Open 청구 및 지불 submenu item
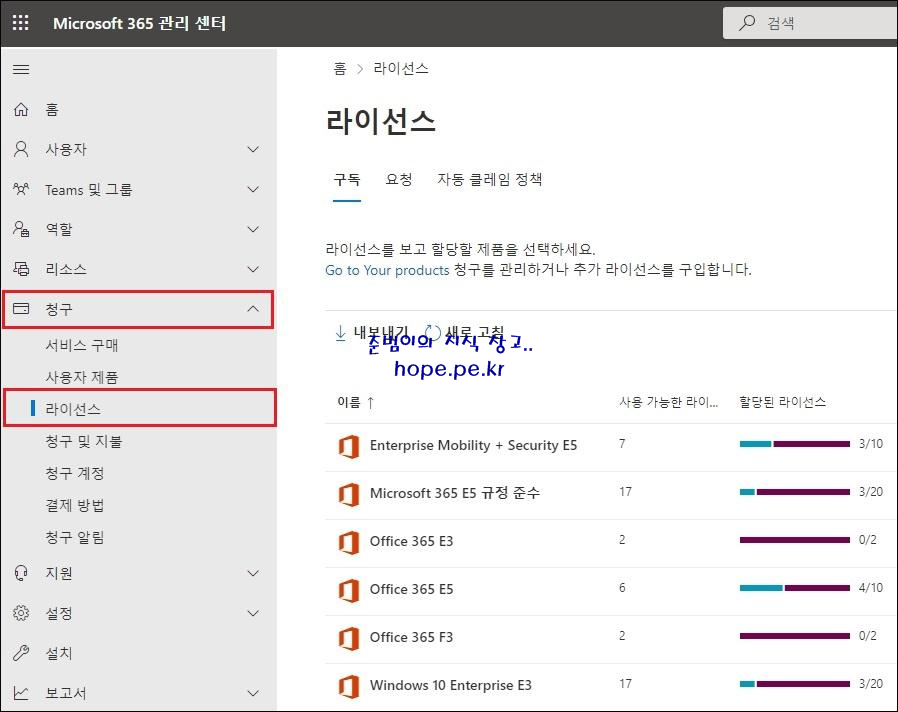The height and width of the screenshot is (712, 898). click(x=84, y=442)
